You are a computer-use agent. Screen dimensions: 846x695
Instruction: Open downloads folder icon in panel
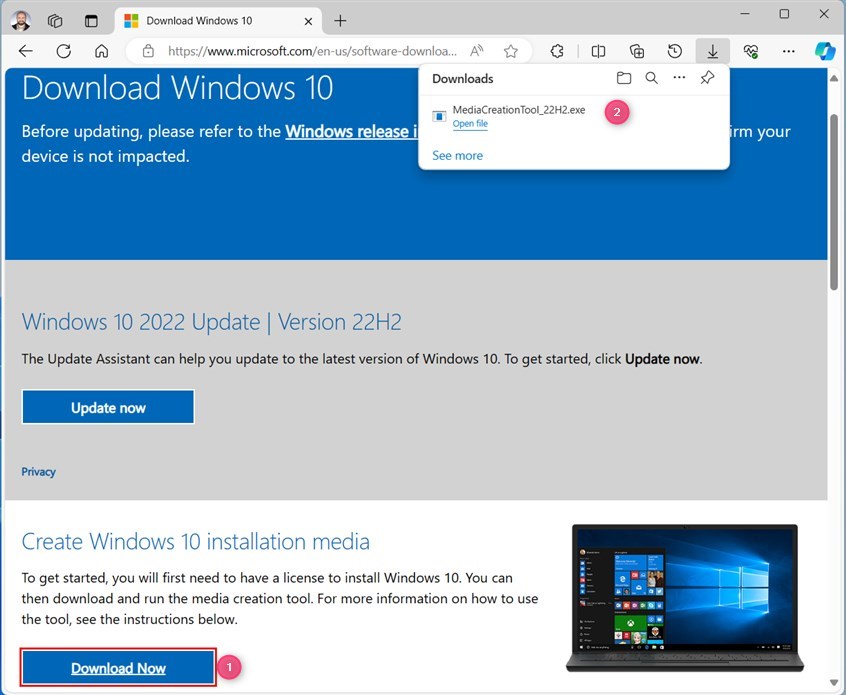(624, 78)
